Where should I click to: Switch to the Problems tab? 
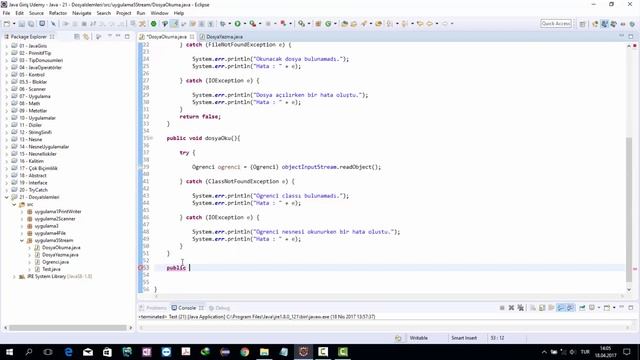point(153,308)
